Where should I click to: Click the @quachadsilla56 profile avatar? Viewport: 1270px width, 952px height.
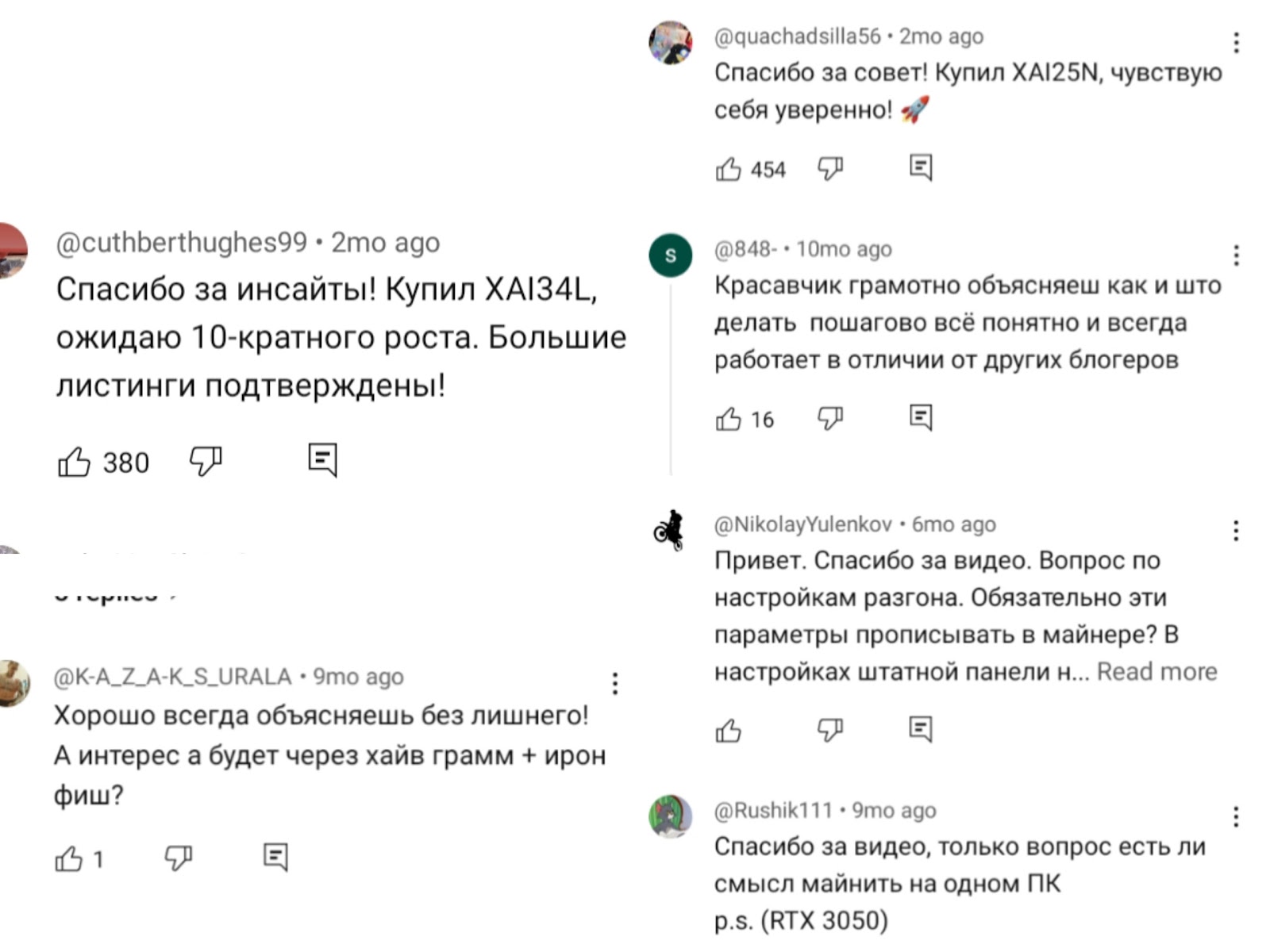click(x=671, y=43)
